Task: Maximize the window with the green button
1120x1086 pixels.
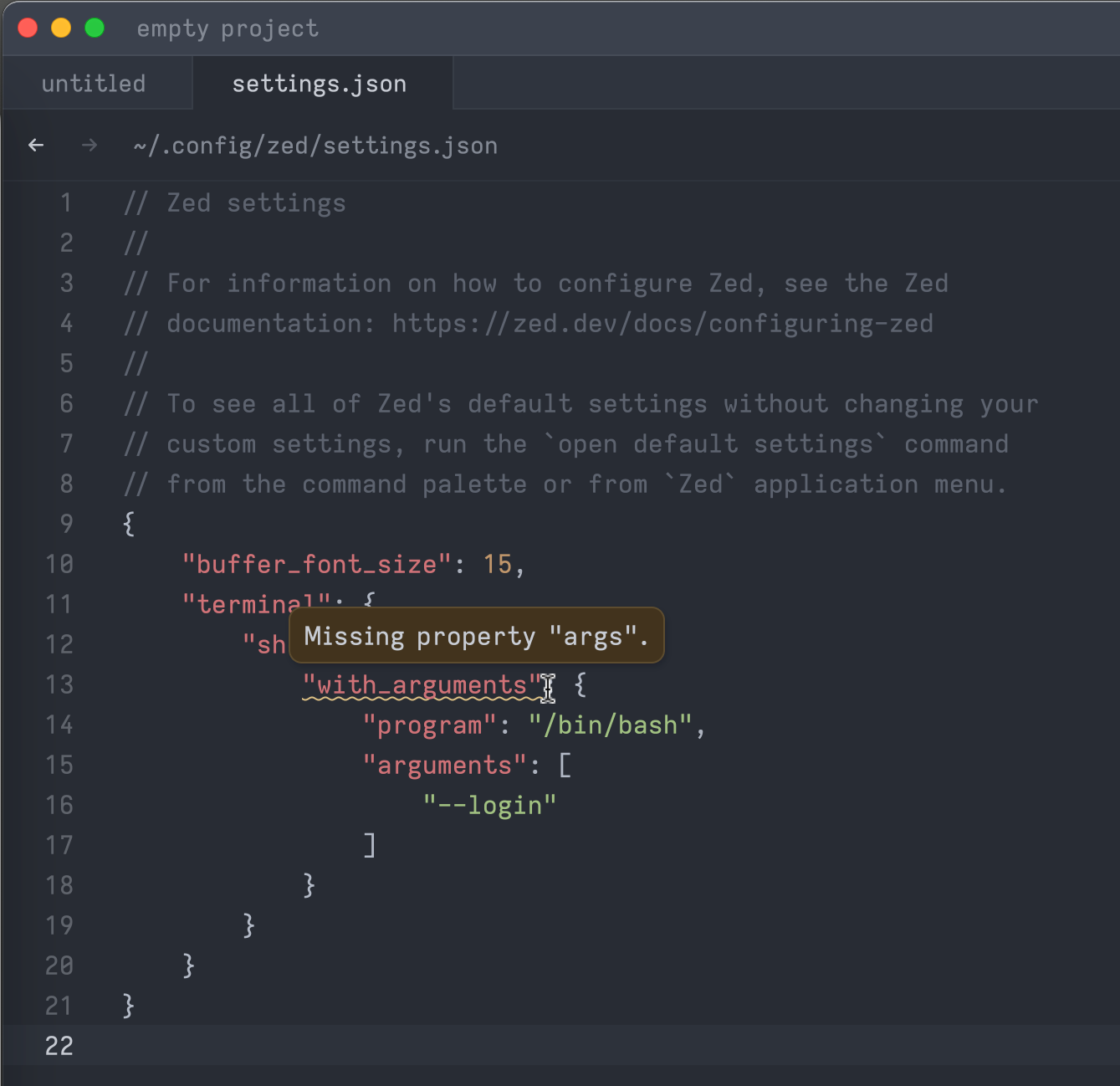Action: point(95,28)
